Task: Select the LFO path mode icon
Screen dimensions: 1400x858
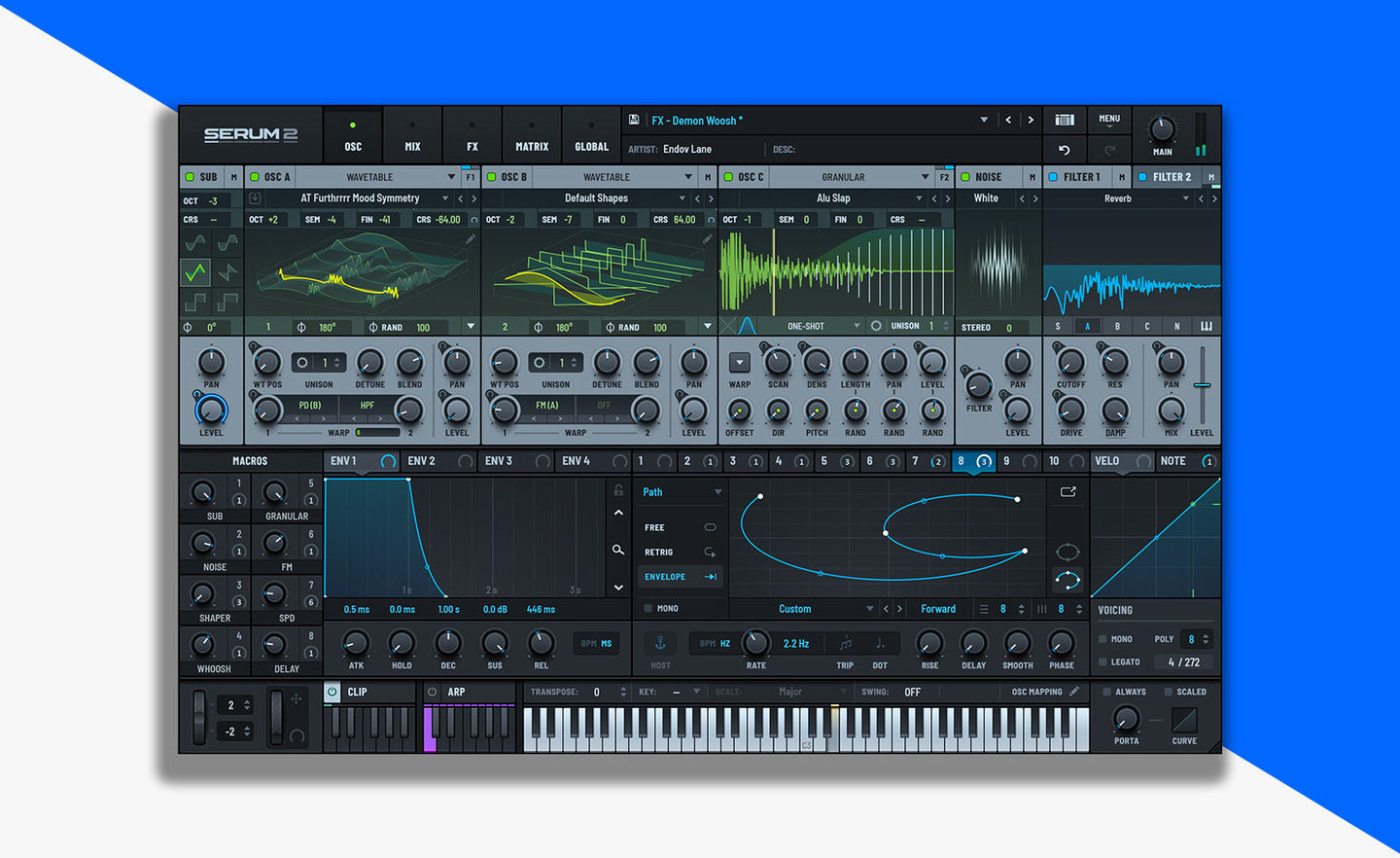Action: tap(1067, 581)
